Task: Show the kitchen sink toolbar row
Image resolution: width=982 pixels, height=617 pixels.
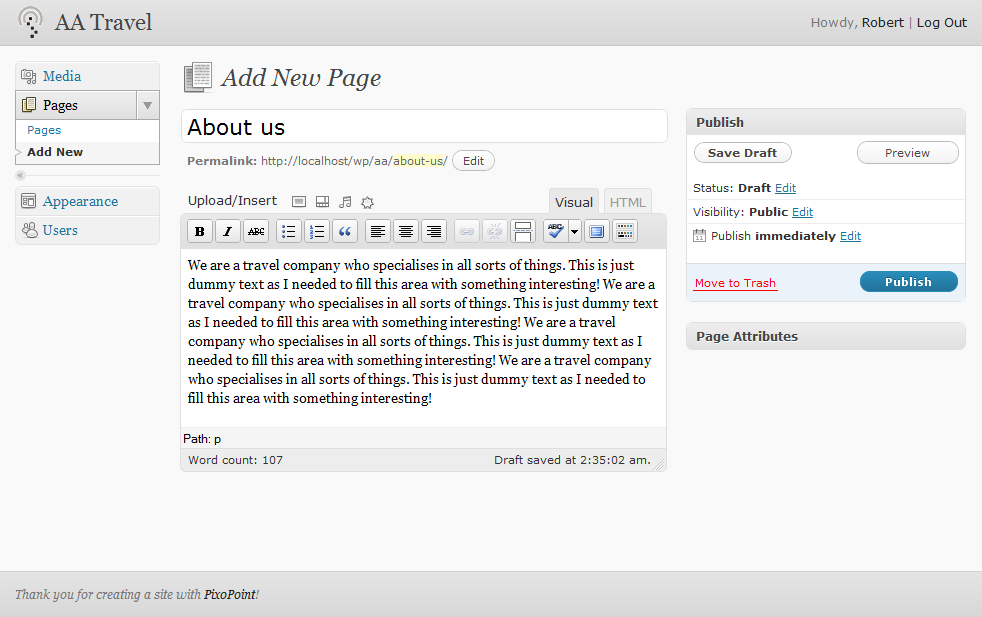Action: [625, 231]
